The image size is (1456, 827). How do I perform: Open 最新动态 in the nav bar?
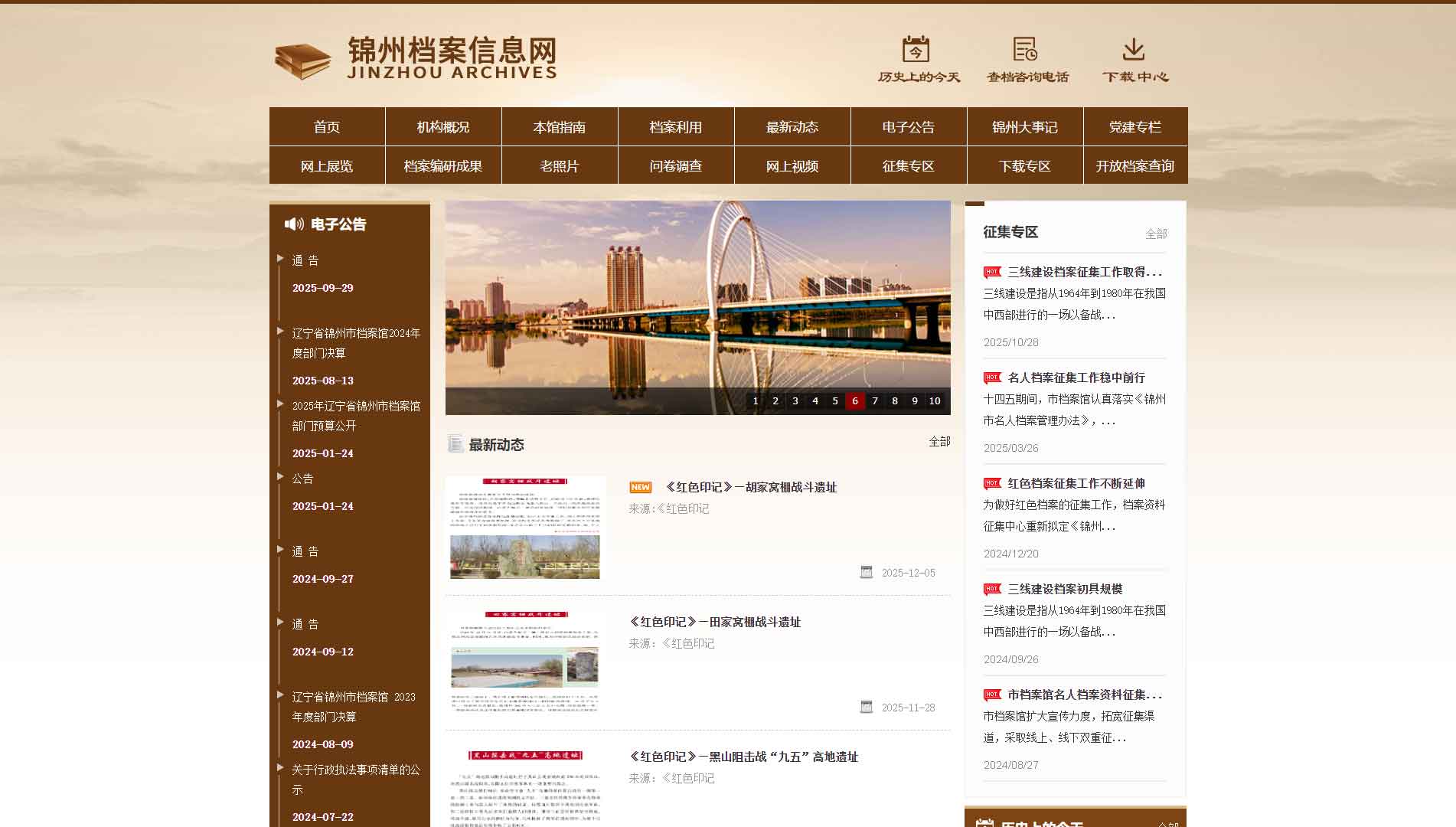pyautogui.click(x=792, y=126)
